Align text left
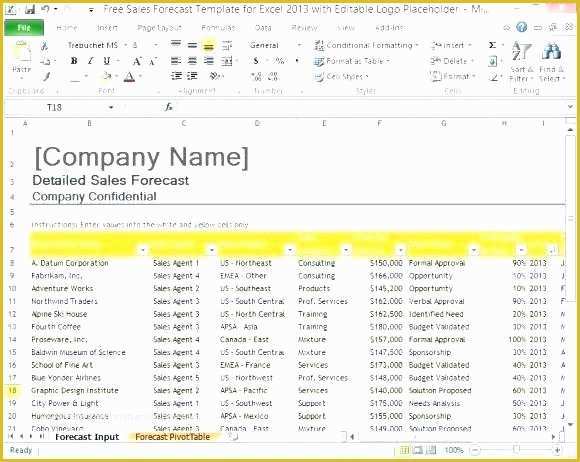 pos(176,61)
